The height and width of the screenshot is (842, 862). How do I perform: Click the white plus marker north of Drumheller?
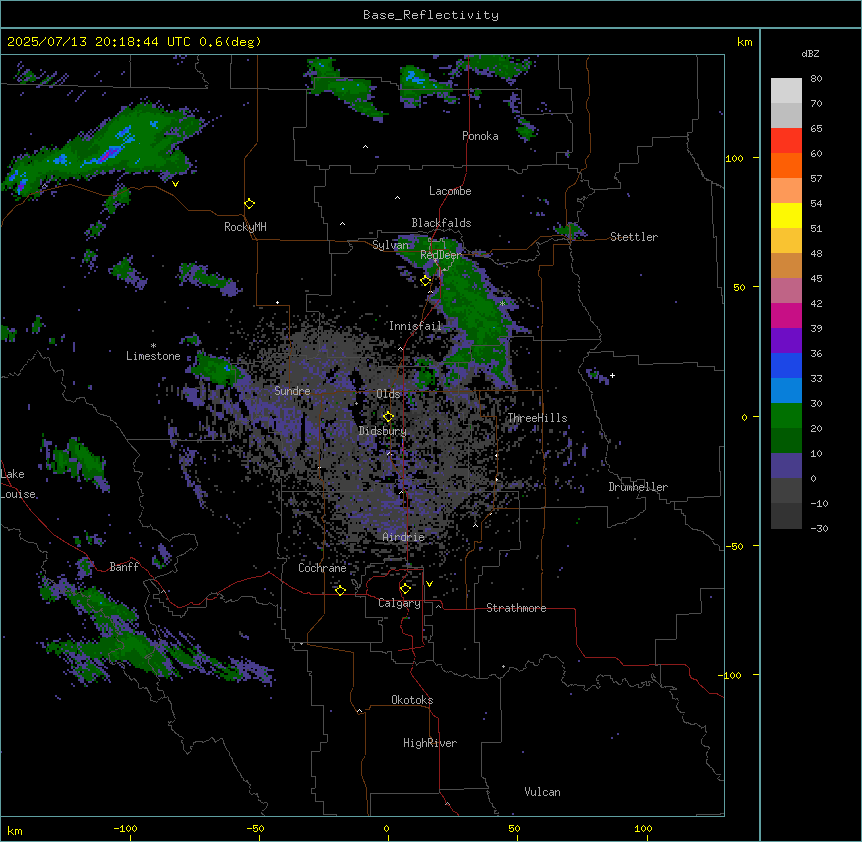click(612, 375)
